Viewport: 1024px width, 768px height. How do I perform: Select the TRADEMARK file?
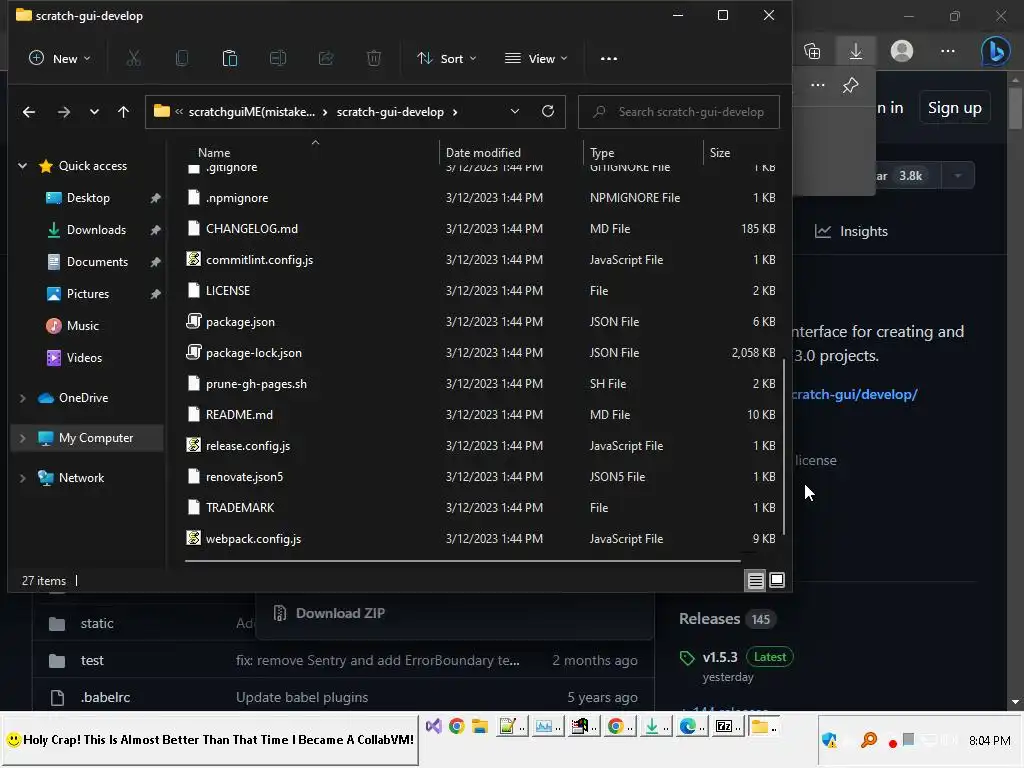tap(240, 507)
